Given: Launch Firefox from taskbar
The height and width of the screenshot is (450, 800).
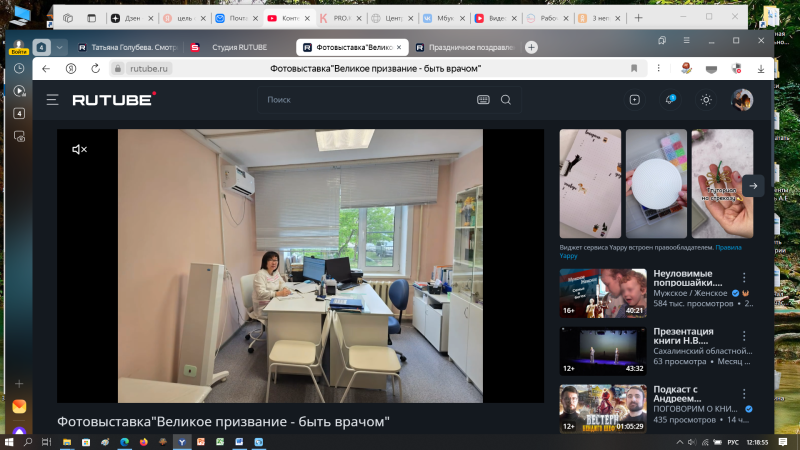Looking at the screenshot, I should point(143,442).
